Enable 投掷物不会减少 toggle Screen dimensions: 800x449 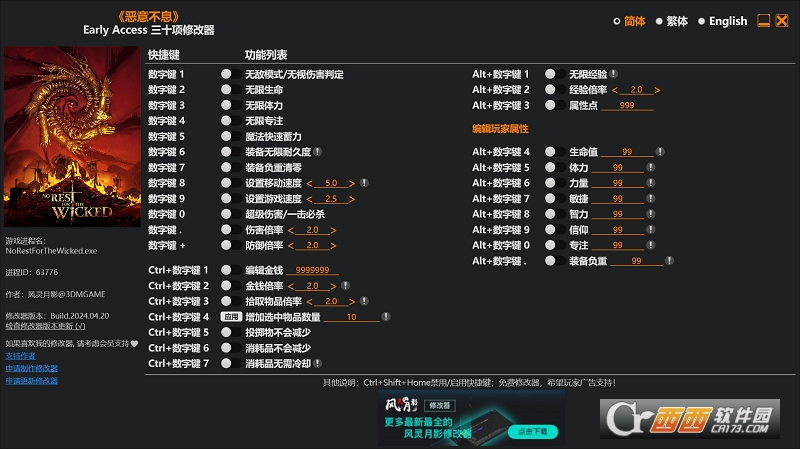(x=231, y=332)
